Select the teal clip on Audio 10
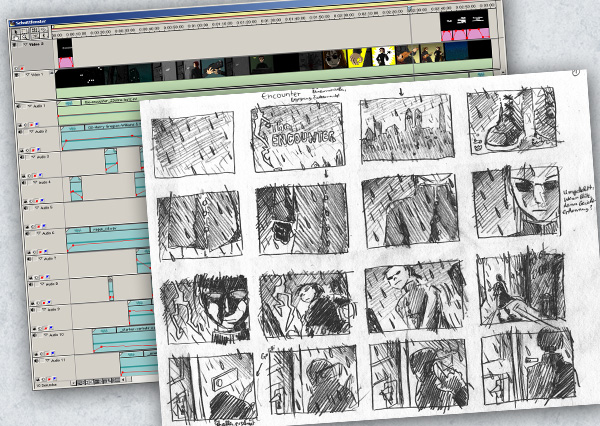 124,341
